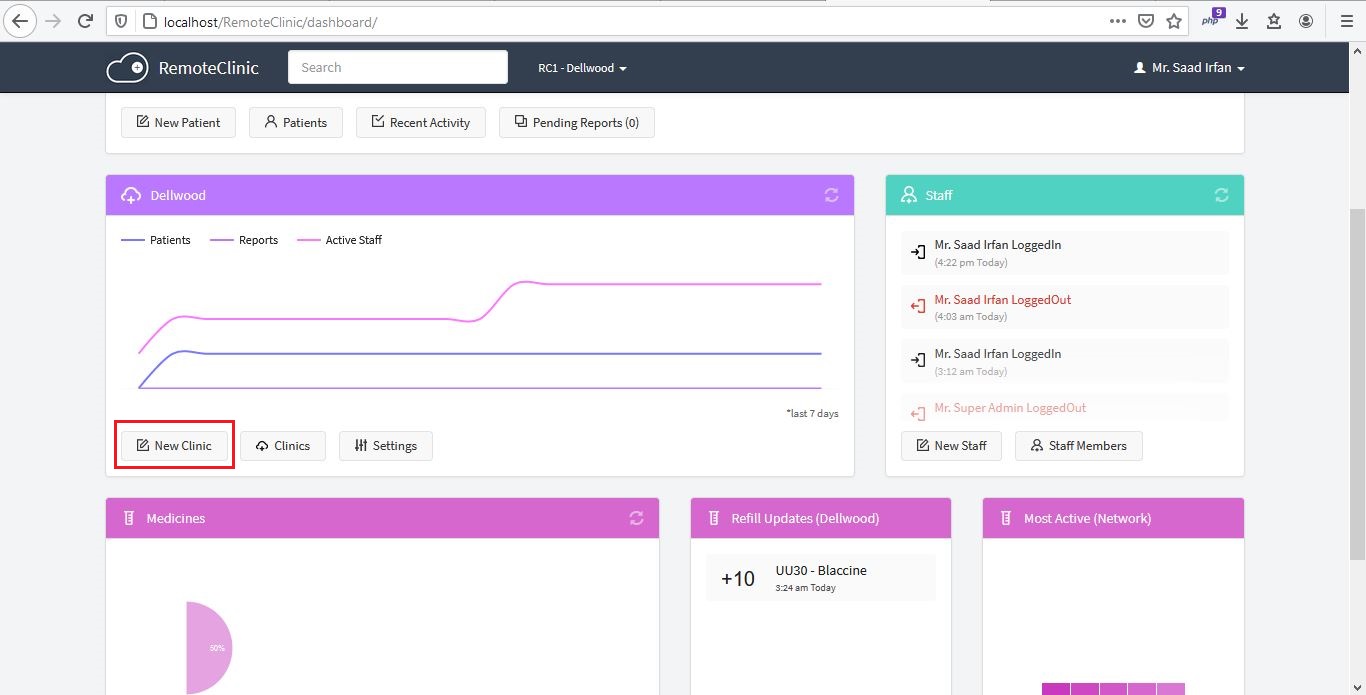
Task: Toggle the Patients legend series
Action: pyautogui.click(x=156, y=240)
